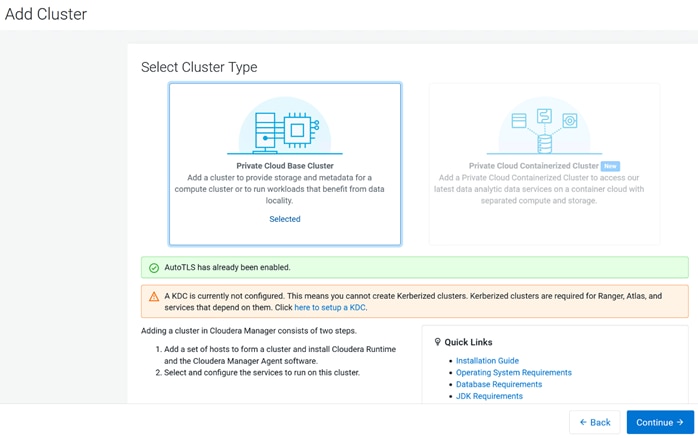The width and height of the screenshot is (698, 438).
Task: Click 'Adding a cluster in Cloudera Manager' sentence
Action: pos(249,331)
